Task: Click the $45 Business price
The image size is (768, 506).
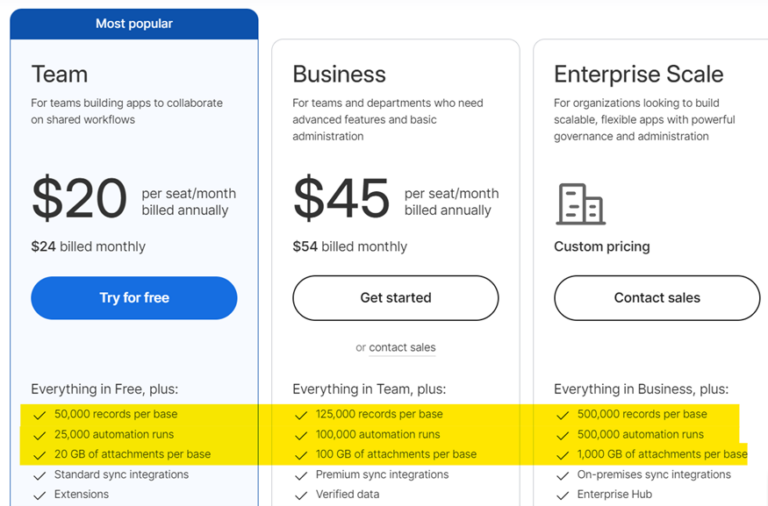Action: (341, 198)
